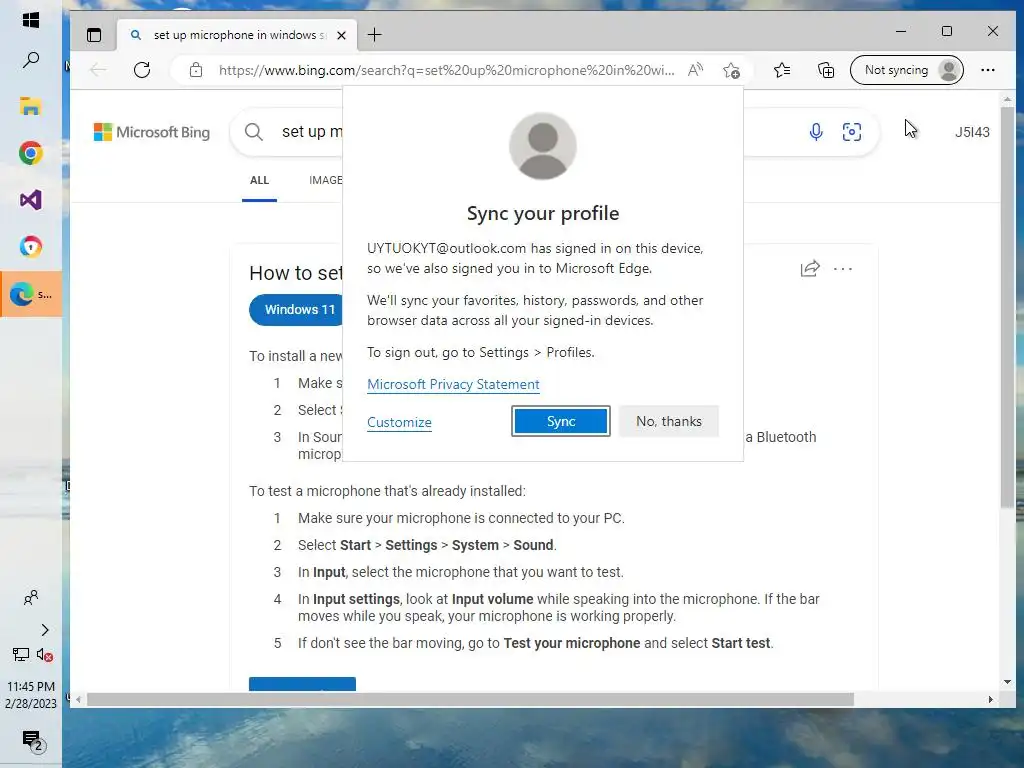Image resolution: width=1024 pixels, height=768 pixels.
Task: Click the muted volume tray icon
Action: point(44,654)
